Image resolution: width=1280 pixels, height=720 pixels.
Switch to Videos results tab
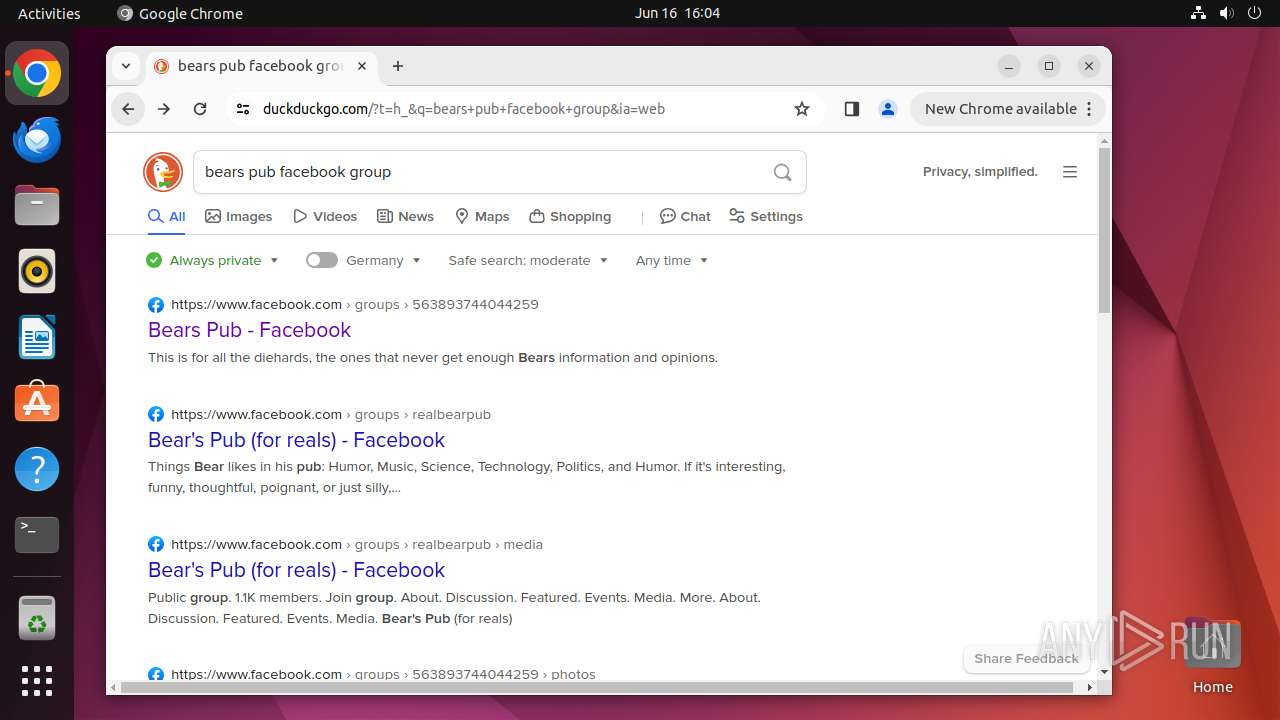[x=325, y=216]
